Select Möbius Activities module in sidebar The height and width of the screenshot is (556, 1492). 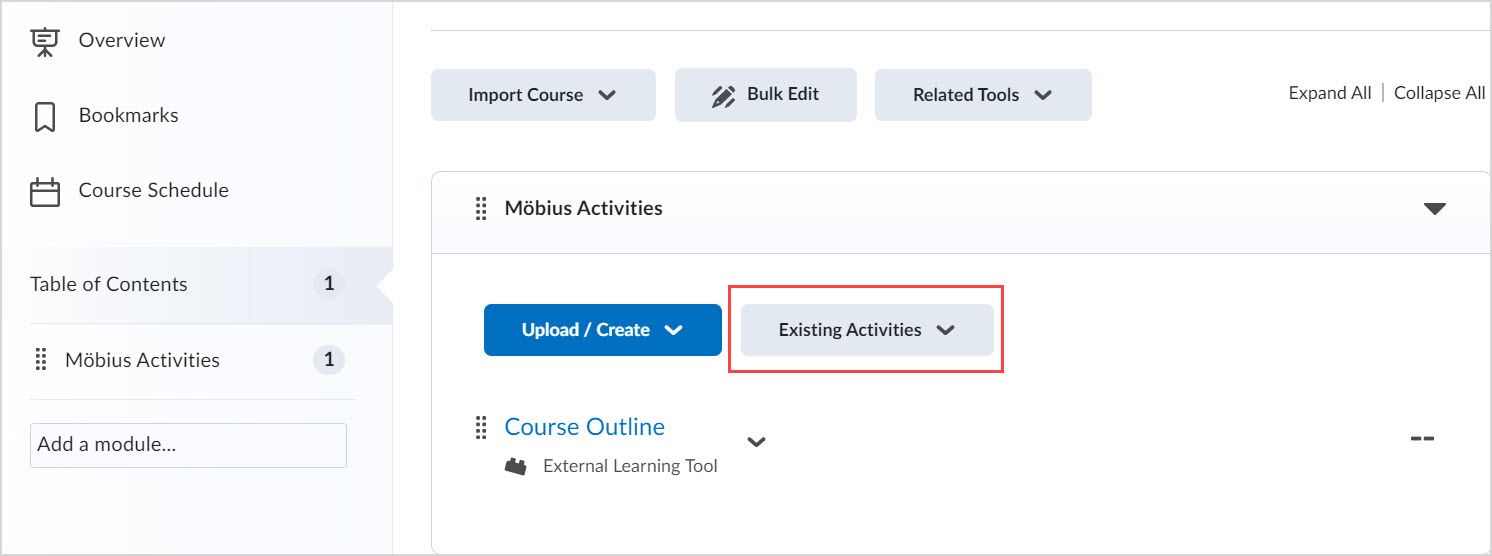click(142, 360)
